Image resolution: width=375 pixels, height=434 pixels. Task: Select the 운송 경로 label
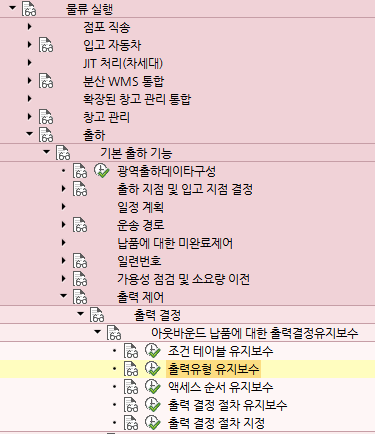(x=140, y=225)
